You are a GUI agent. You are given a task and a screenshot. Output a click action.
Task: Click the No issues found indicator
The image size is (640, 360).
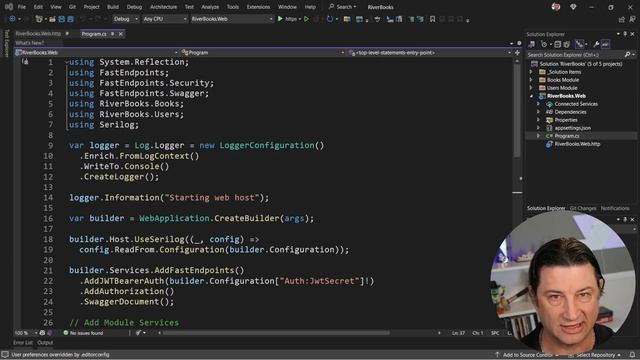pyautogui.click(x=83, y=333)
